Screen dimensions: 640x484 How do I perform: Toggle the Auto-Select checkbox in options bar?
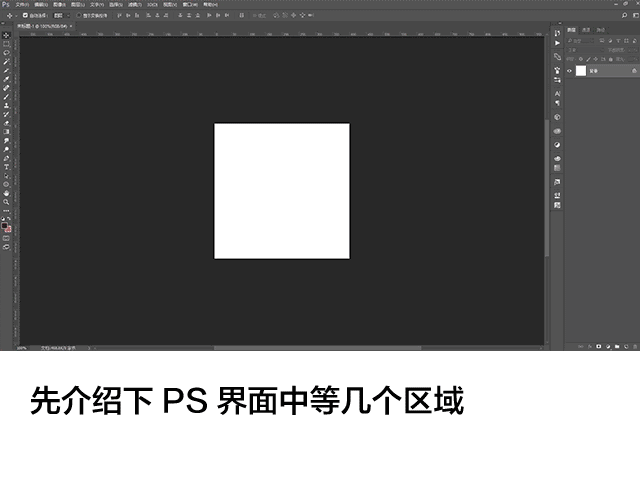coord(25,17)
